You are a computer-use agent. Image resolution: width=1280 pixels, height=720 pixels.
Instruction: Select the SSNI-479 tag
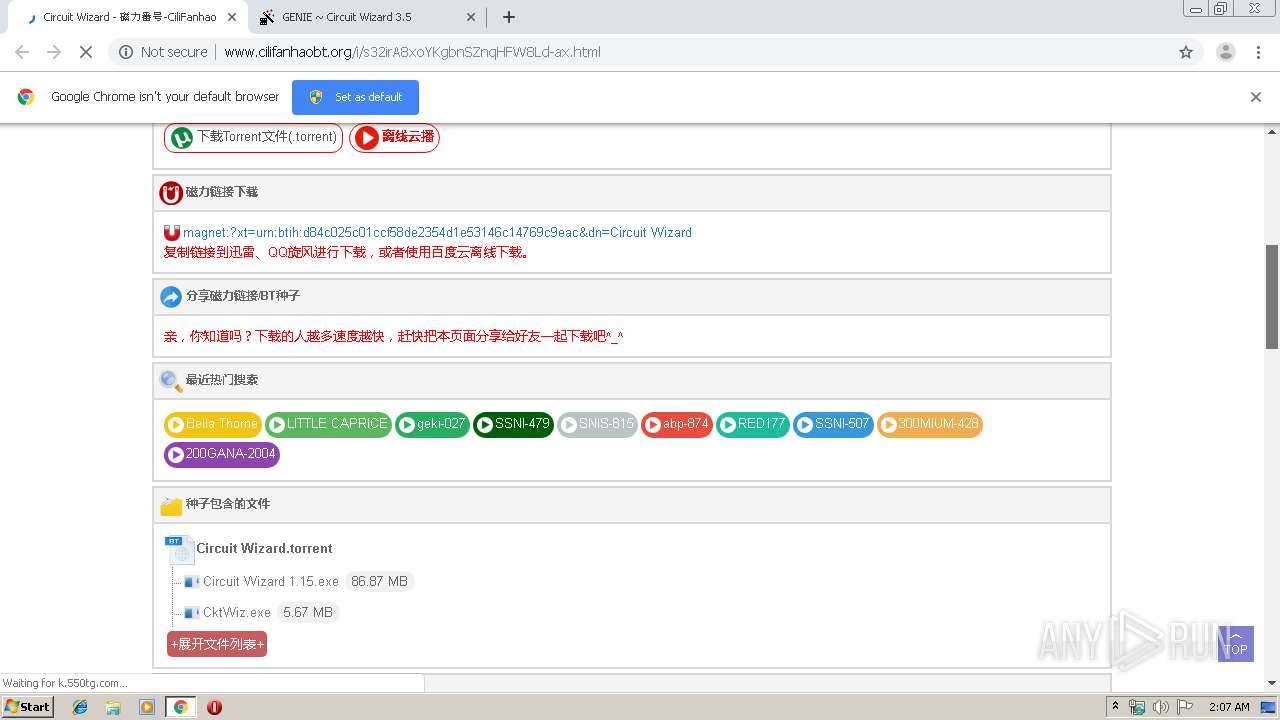(x=513, y=424)
